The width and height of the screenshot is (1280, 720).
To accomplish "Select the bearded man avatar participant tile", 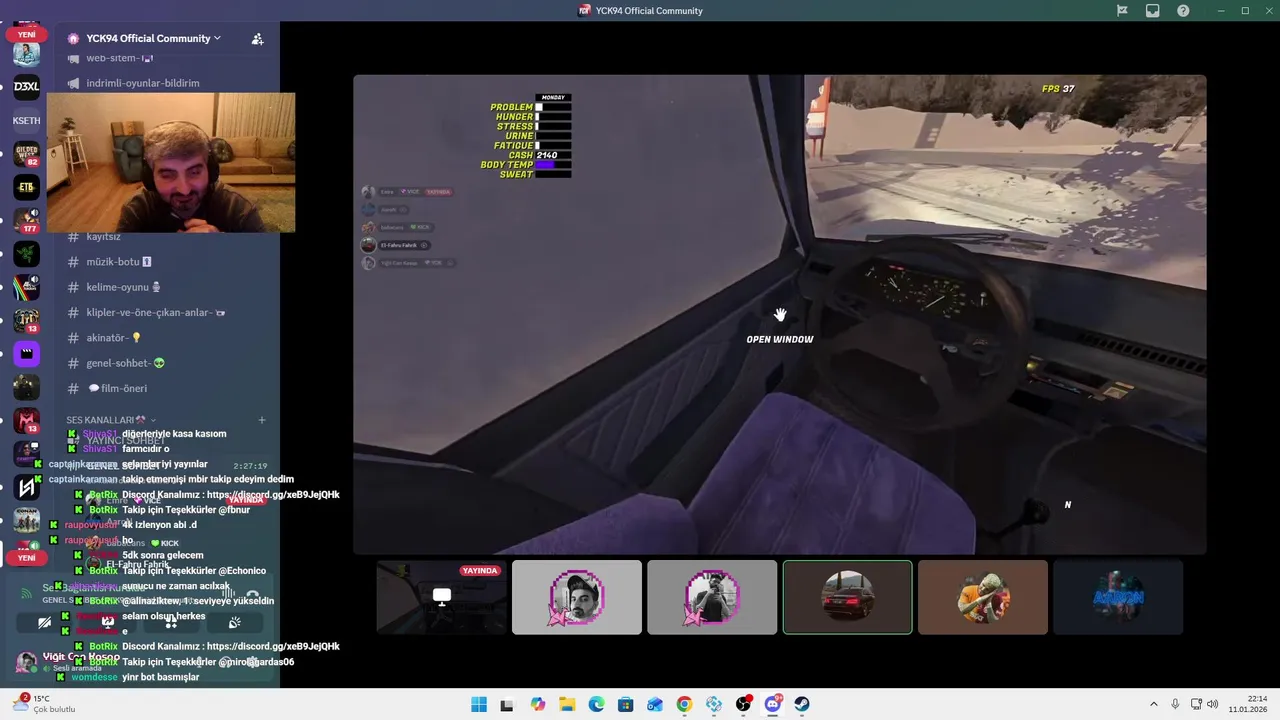I will point(577,597).
